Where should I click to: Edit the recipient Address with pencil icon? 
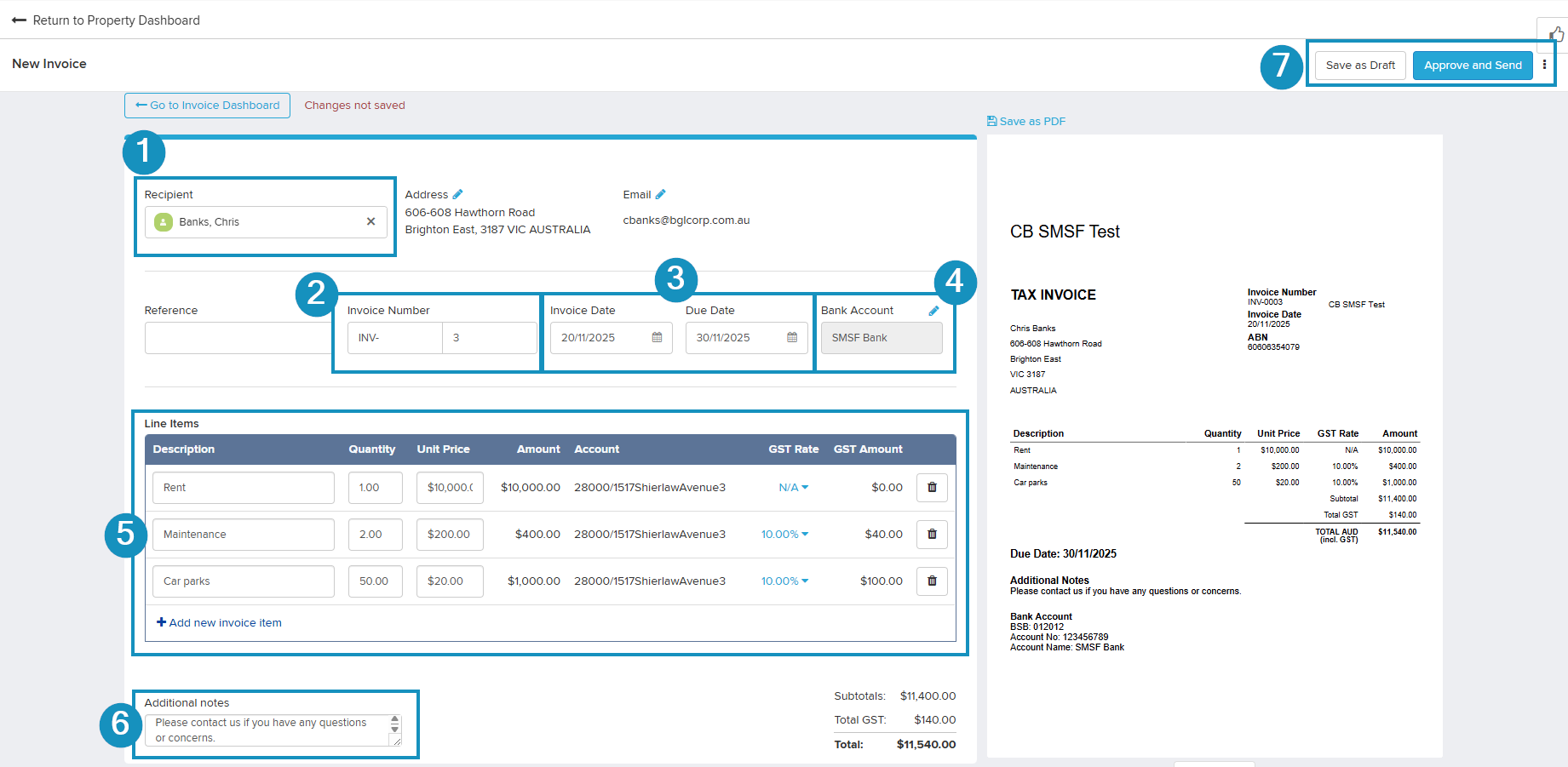tap(457, 194)
